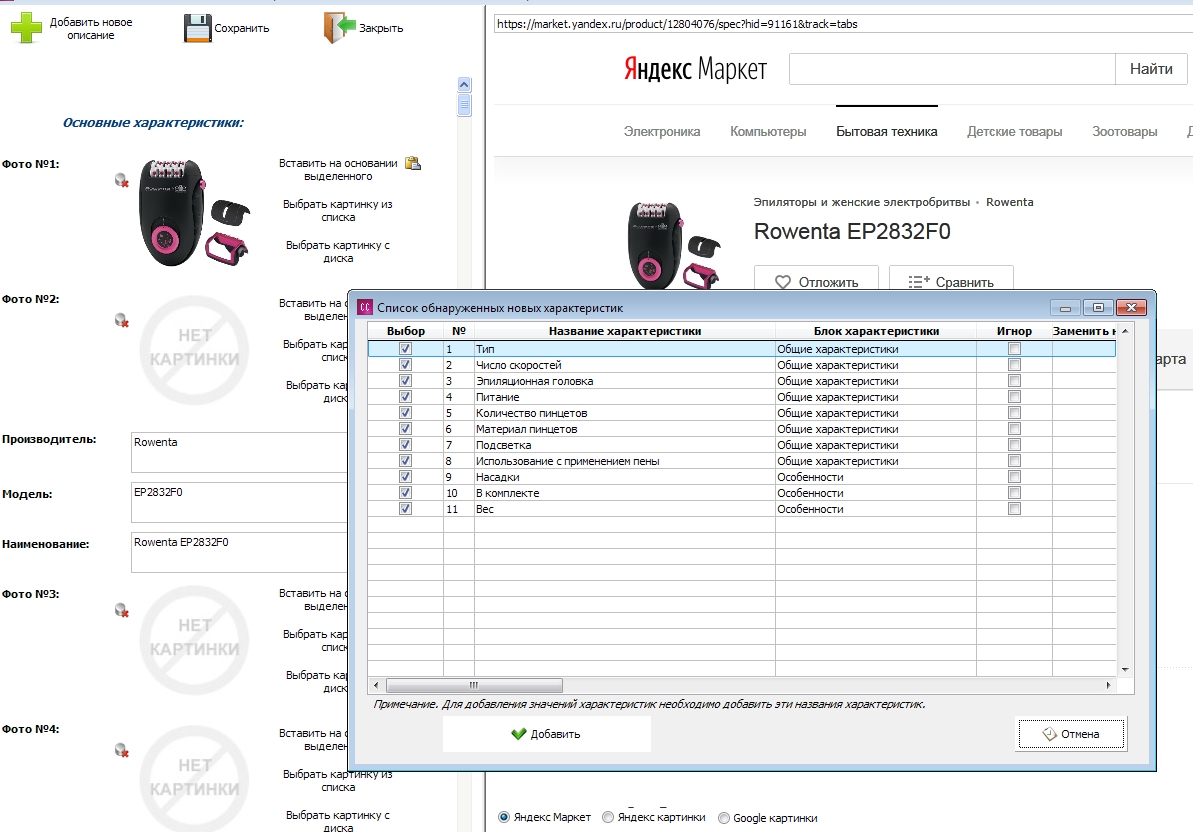The height and width of the screenshot is (832, 1193).
Task: Open 'Эпиляторы и женские электробритвы' breadcrumb link
Action: [x=861, y=202]
